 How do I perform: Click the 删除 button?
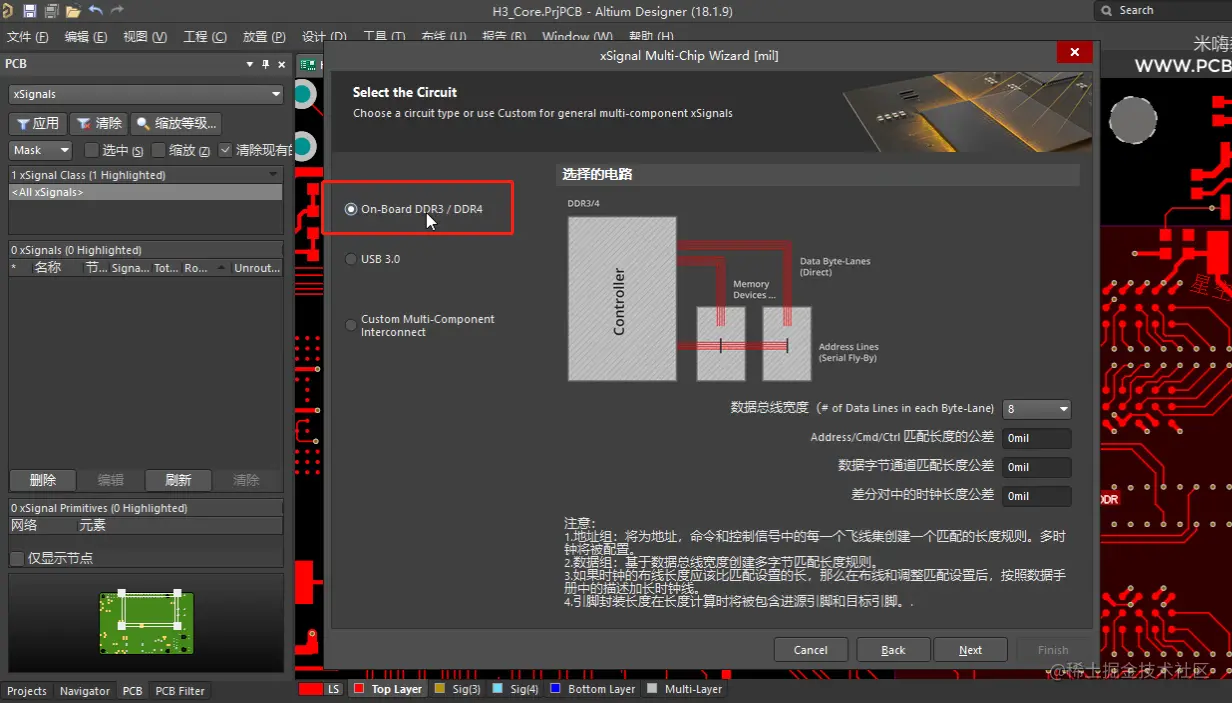43,480
